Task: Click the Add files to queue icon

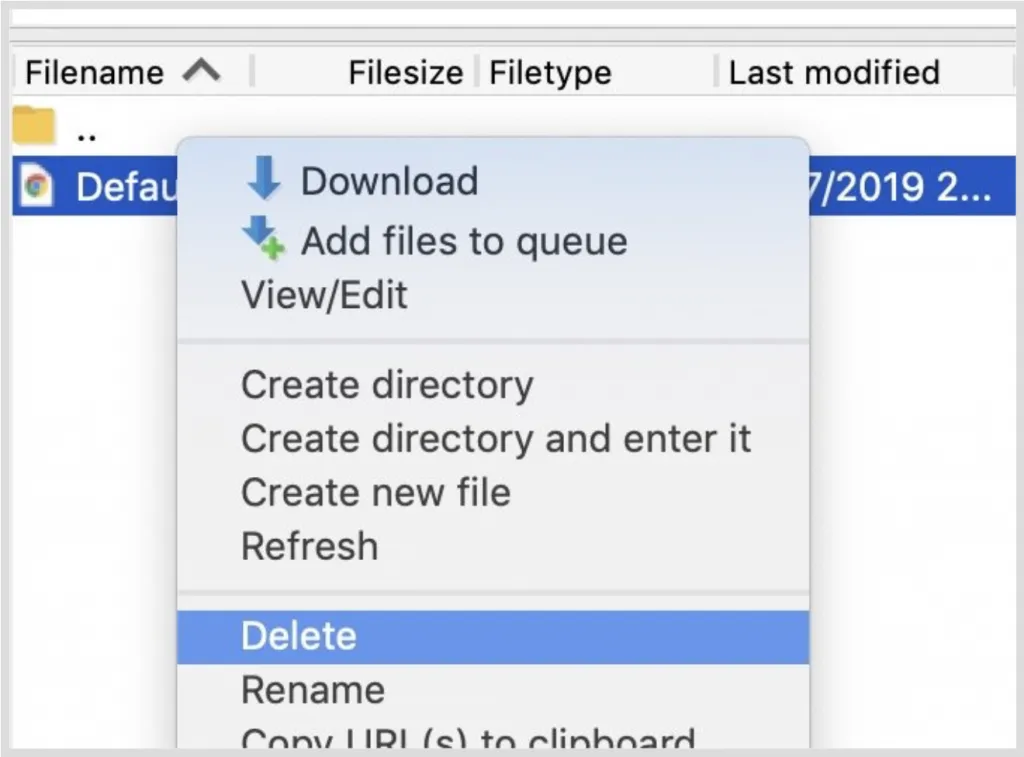Action: point(264,239)
